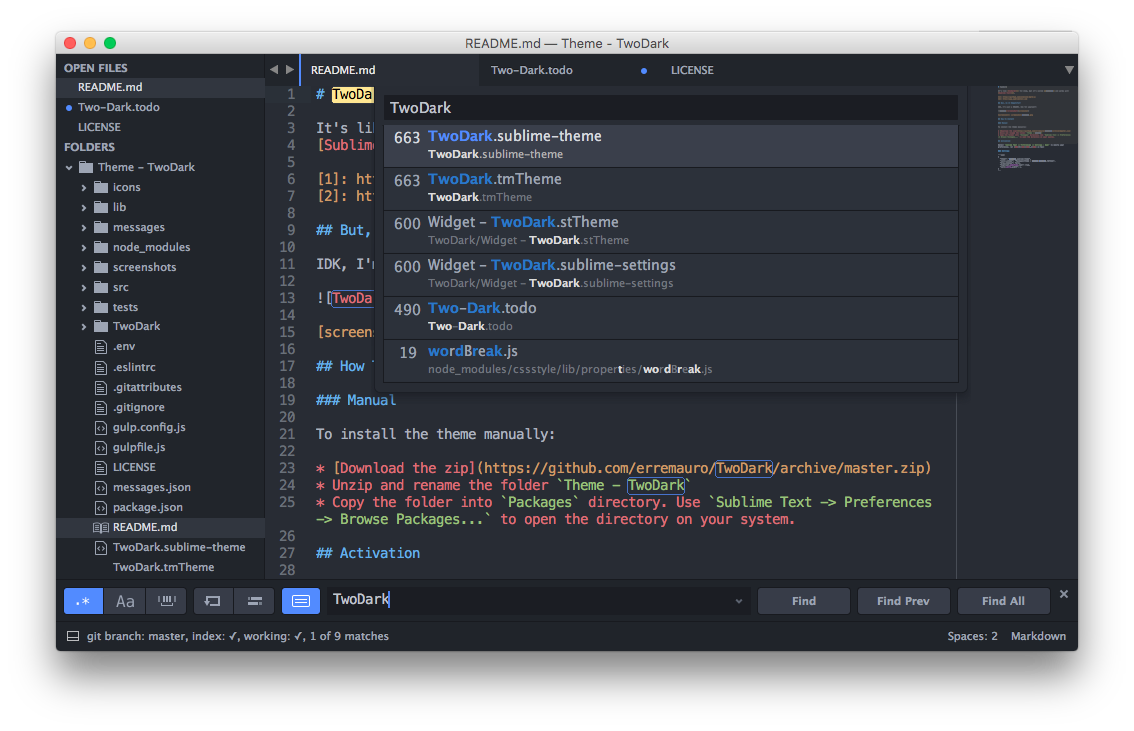Collapse the Theme – TwoDark folder
1134x731 pixels.
point(69,168)
